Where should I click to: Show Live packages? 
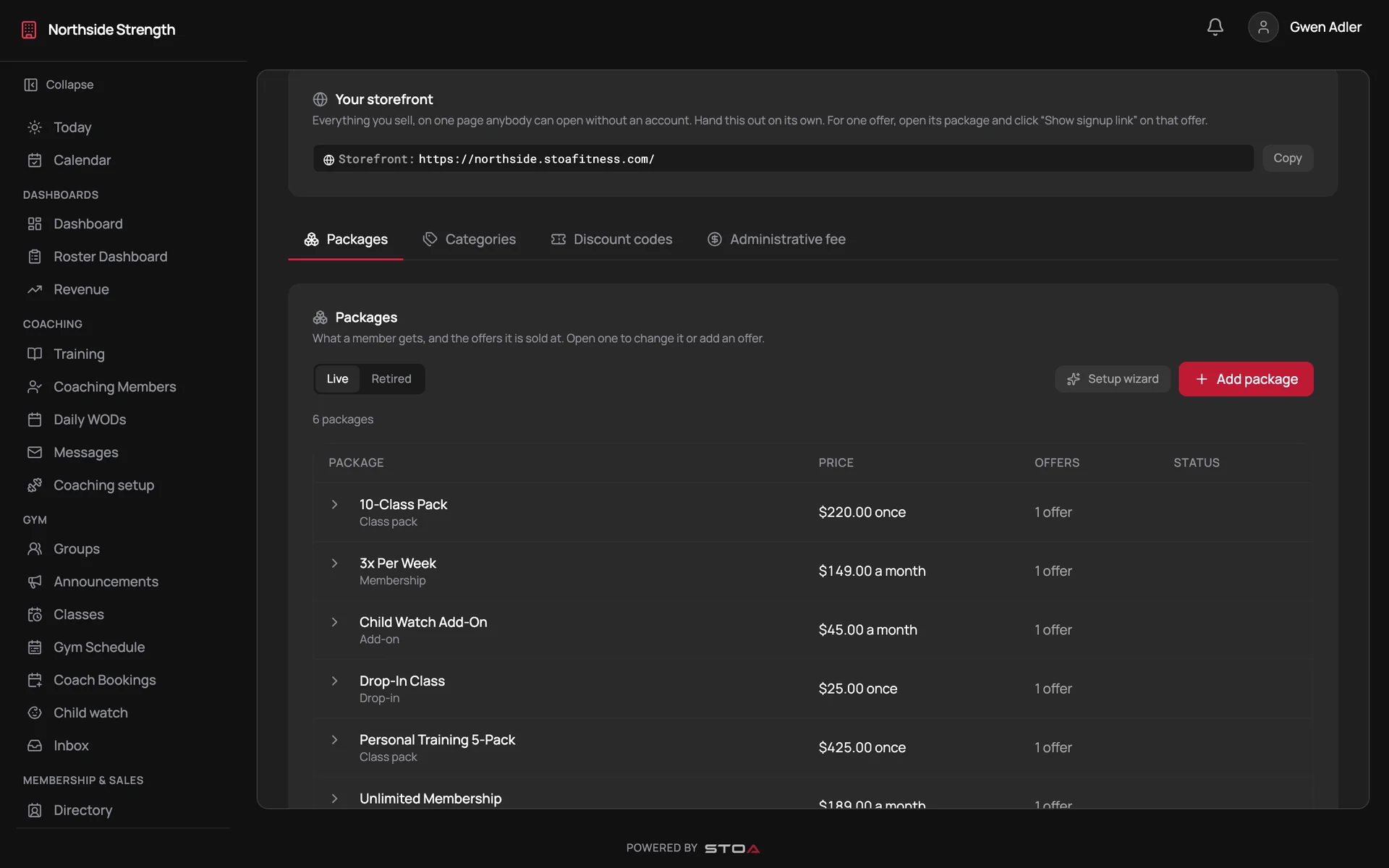coord(337,379)
